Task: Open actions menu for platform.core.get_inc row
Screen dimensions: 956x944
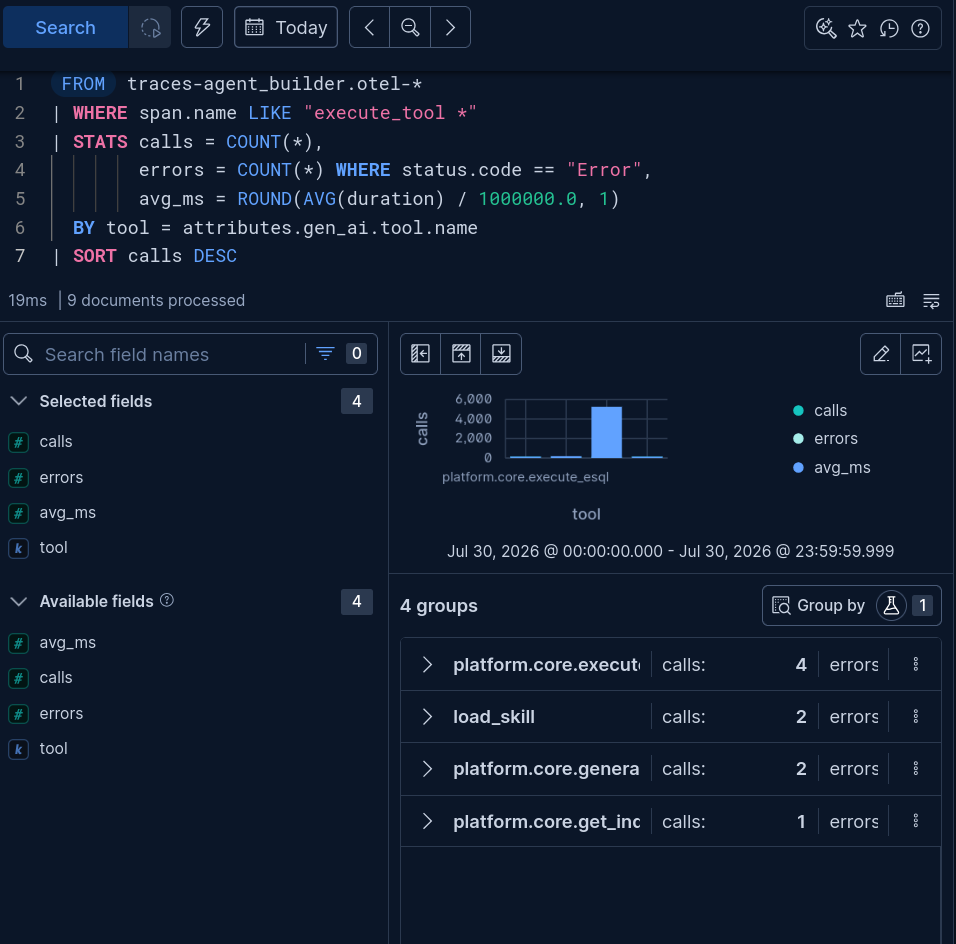Action: (x=915, y=821)
